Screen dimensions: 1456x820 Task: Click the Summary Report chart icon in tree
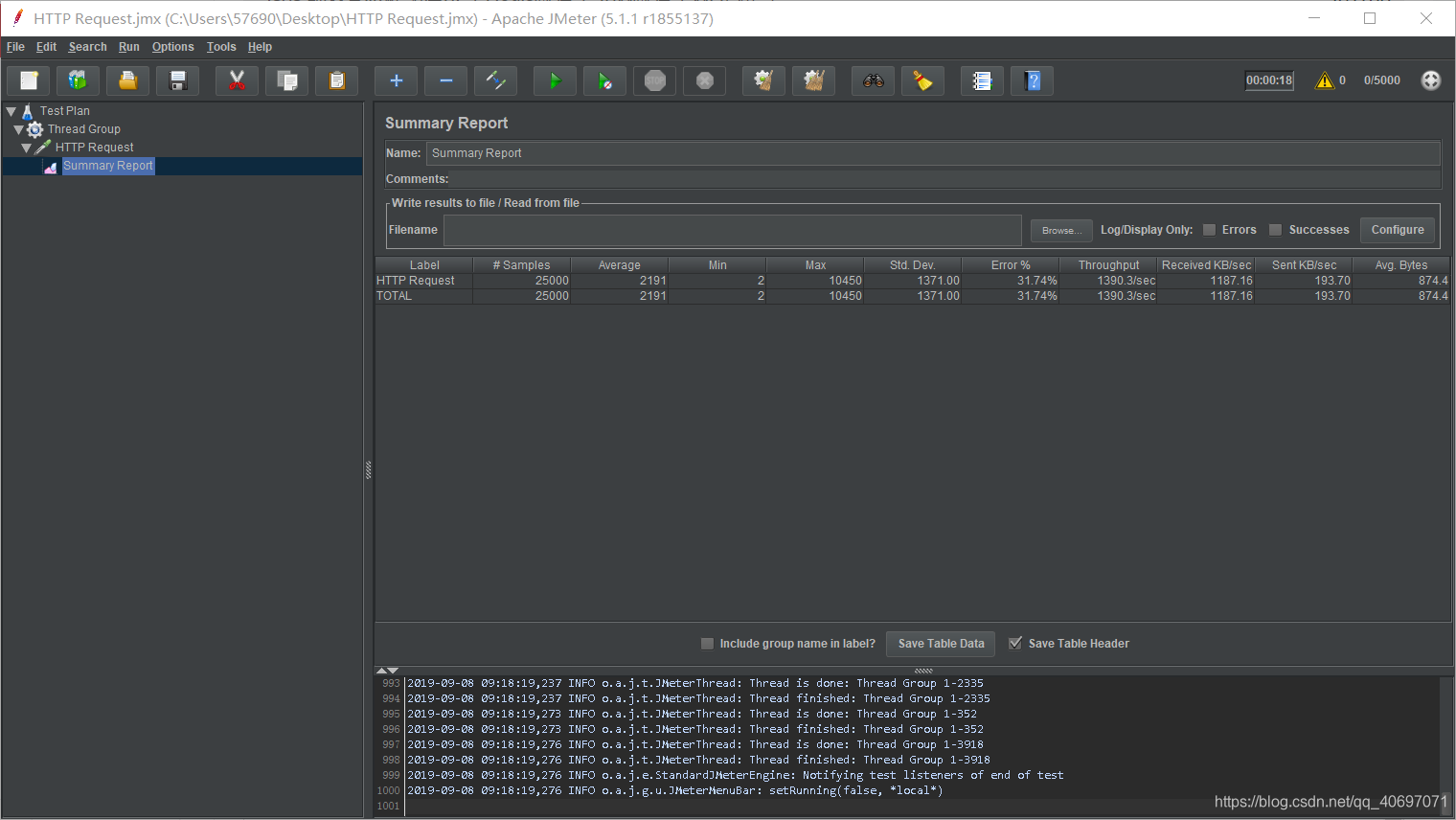click(51, 166)
